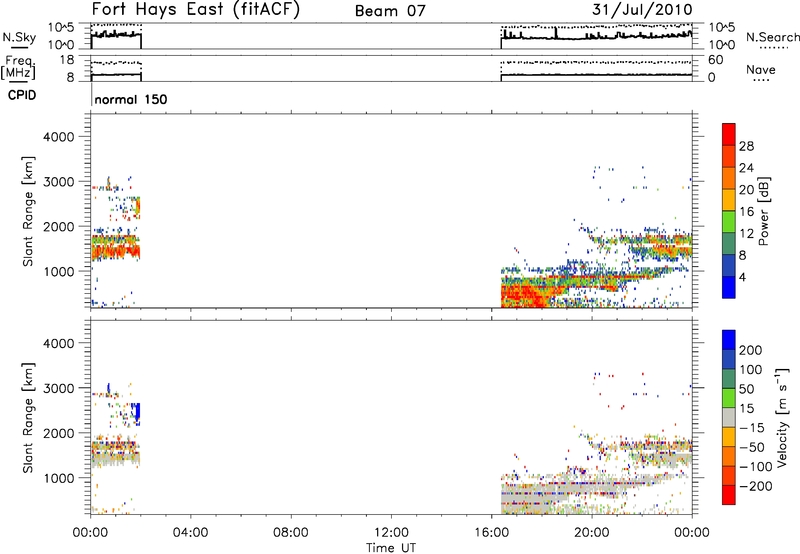
Task: Select the "16" Power colorbar tick label
Action: tap(746, 212)
